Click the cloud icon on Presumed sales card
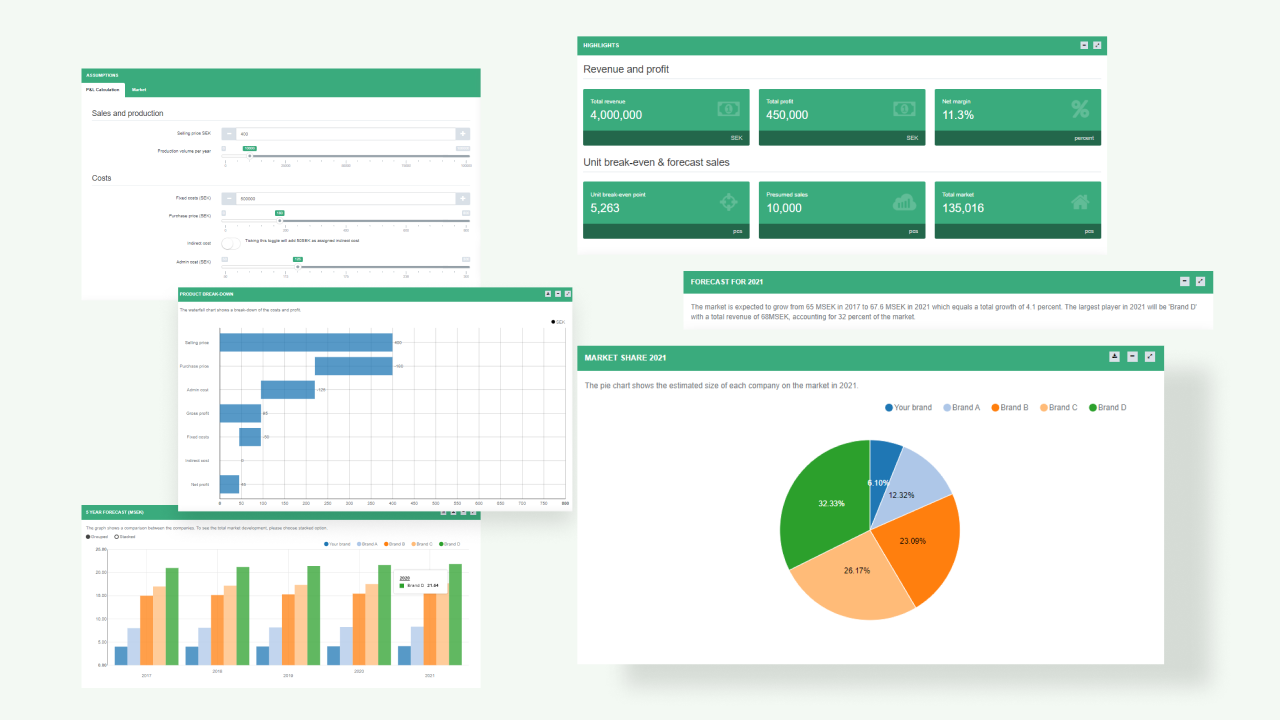The image size is (1280, 720). 904,202
